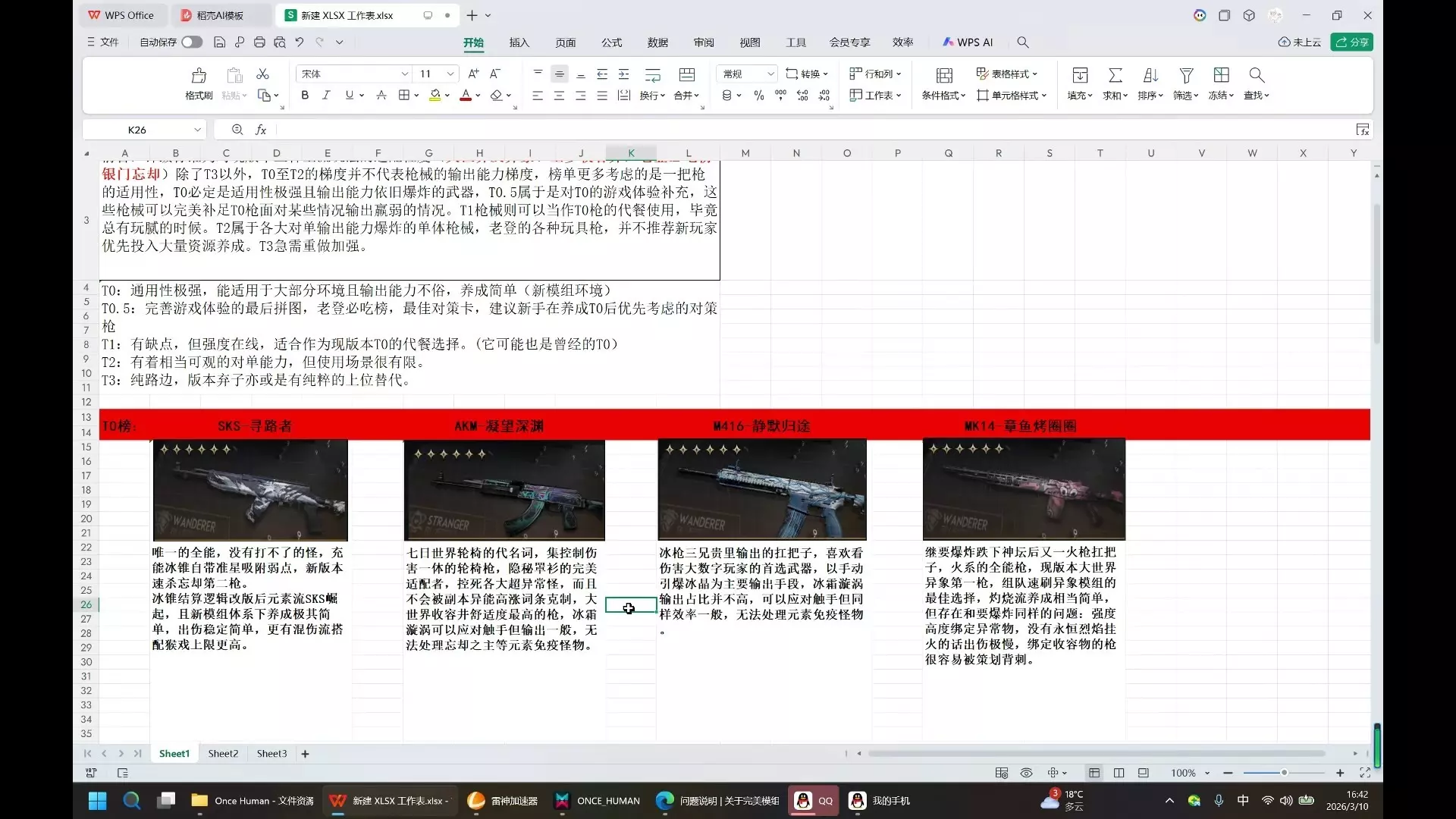The height and width of the screenshot is (819, 1456).
Task: Align cell content to top
Action: click(538, 74)
